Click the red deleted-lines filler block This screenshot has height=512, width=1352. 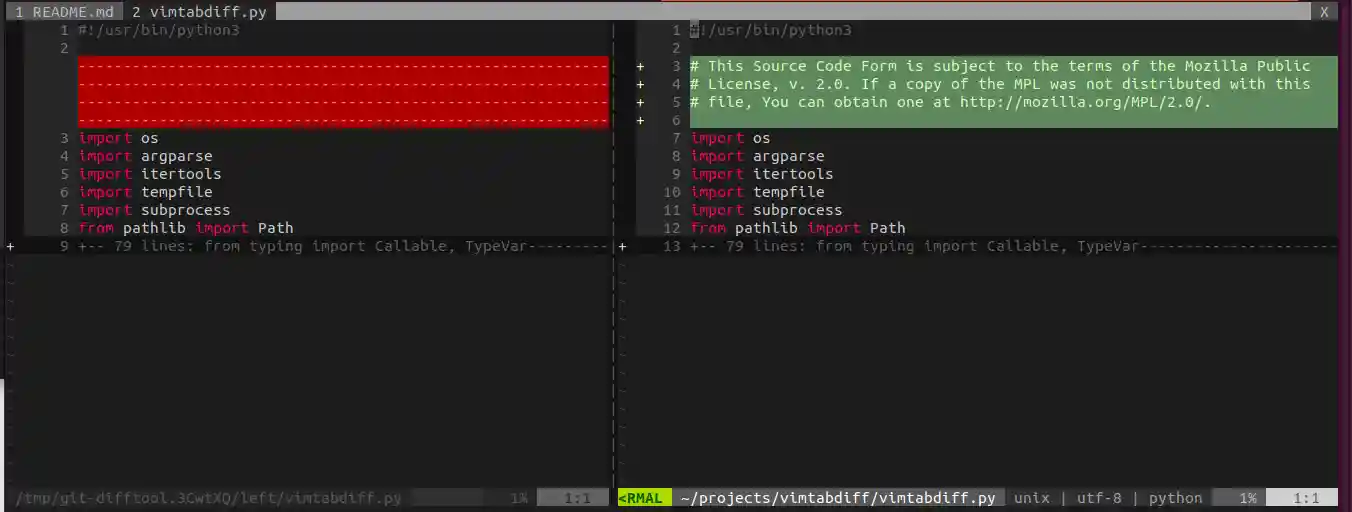point(343,93)
